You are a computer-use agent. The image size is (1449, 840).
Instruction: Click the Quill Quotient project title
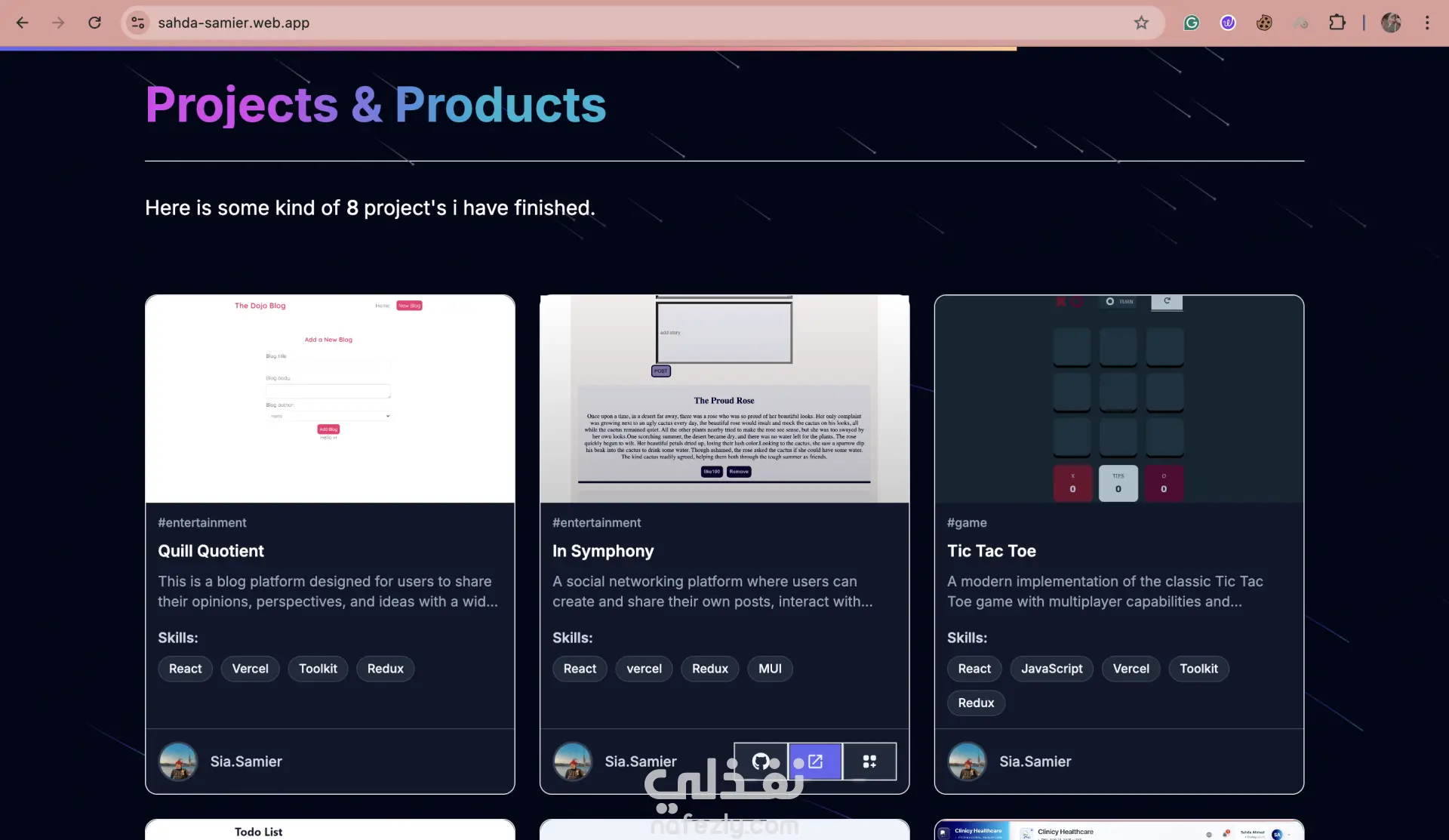pyautogui.click(x=211, y=551)
